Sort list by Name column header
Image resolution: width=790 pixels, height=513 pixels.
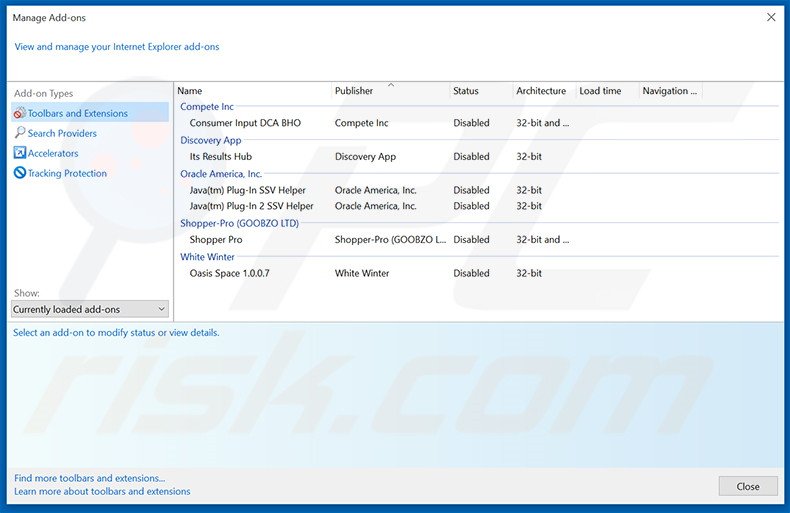[x=253, y=91]
